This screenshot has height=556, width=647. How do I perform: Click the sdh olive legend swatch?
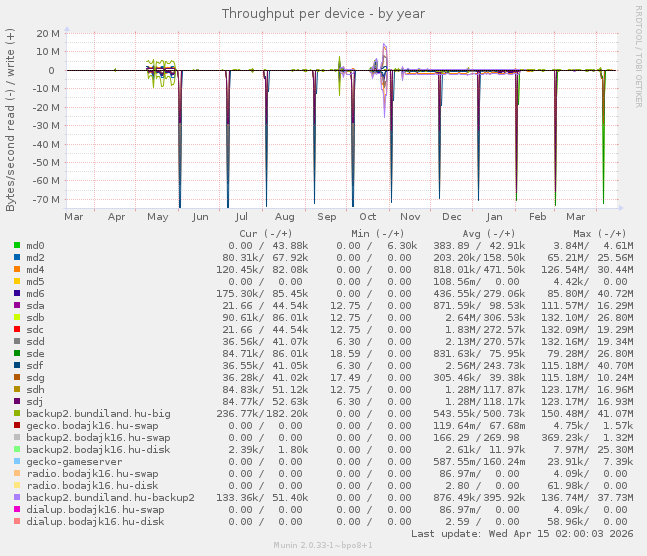click(x=17, y=389)
